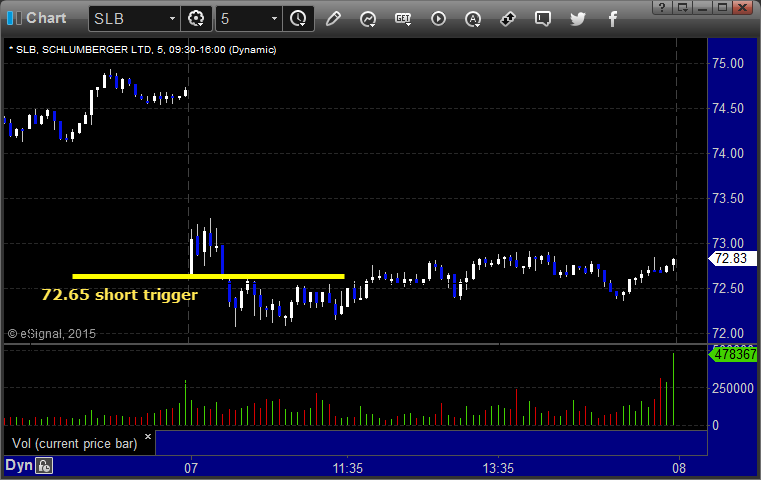Click the 478367 volume value marker

733,354
